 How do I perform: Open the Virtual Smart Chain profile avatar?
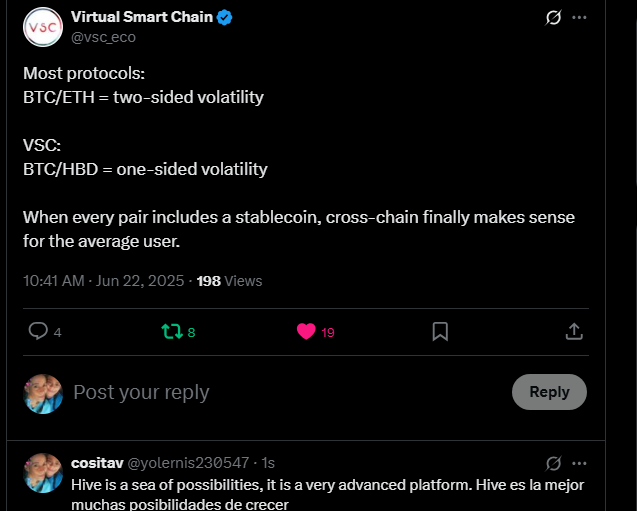[43, 27]
